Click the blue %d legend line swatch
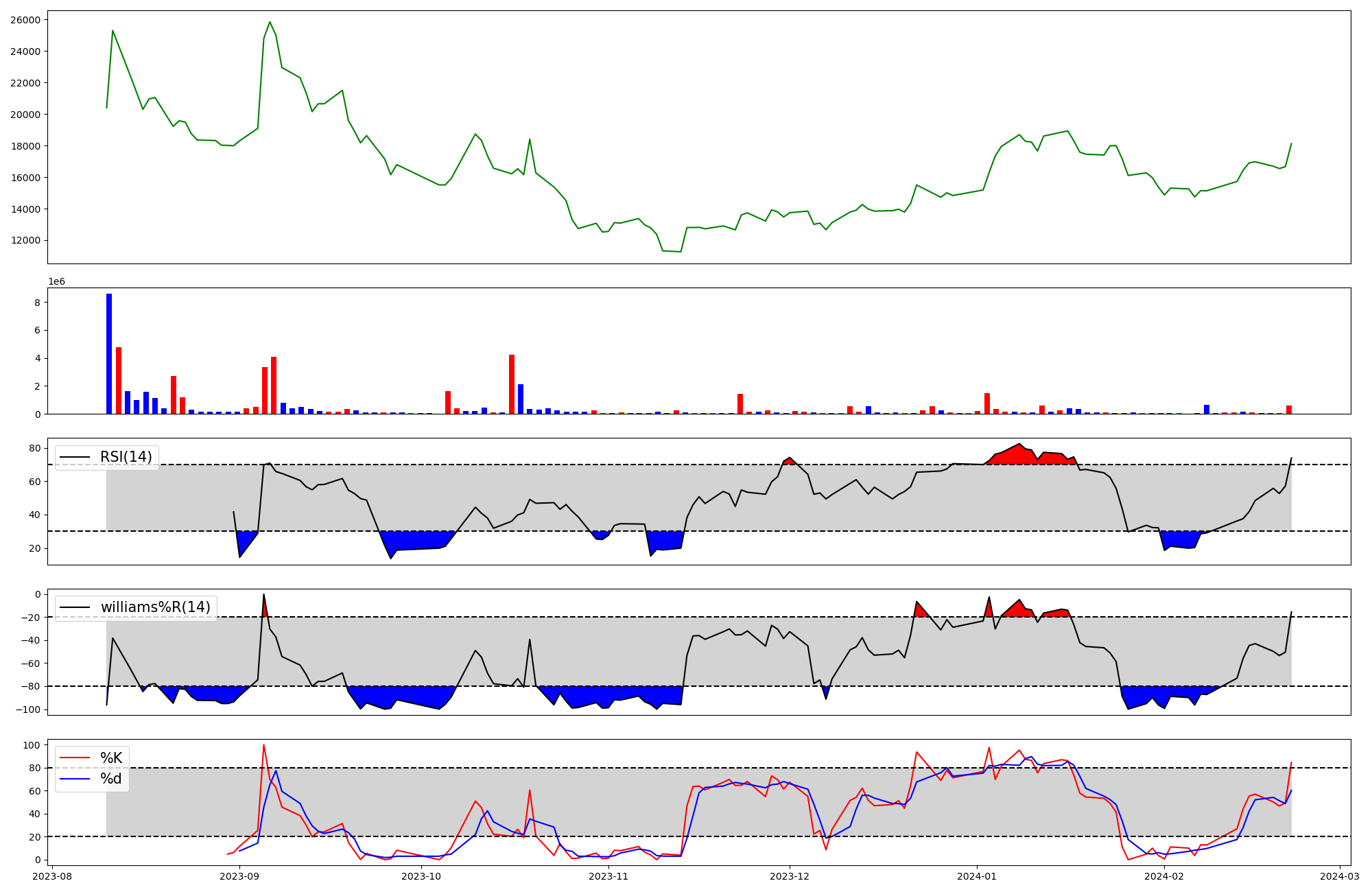 click(x=75, y=779)
